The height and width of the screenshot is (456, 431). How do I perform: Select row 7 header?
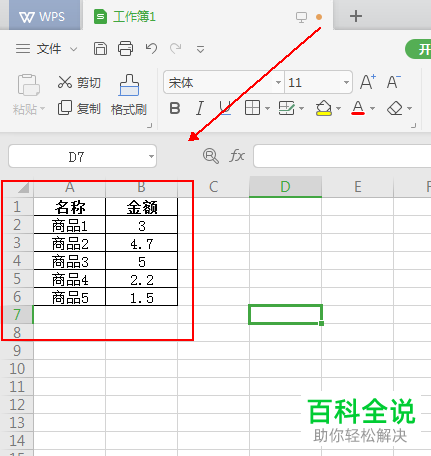(x=17, y=315)
